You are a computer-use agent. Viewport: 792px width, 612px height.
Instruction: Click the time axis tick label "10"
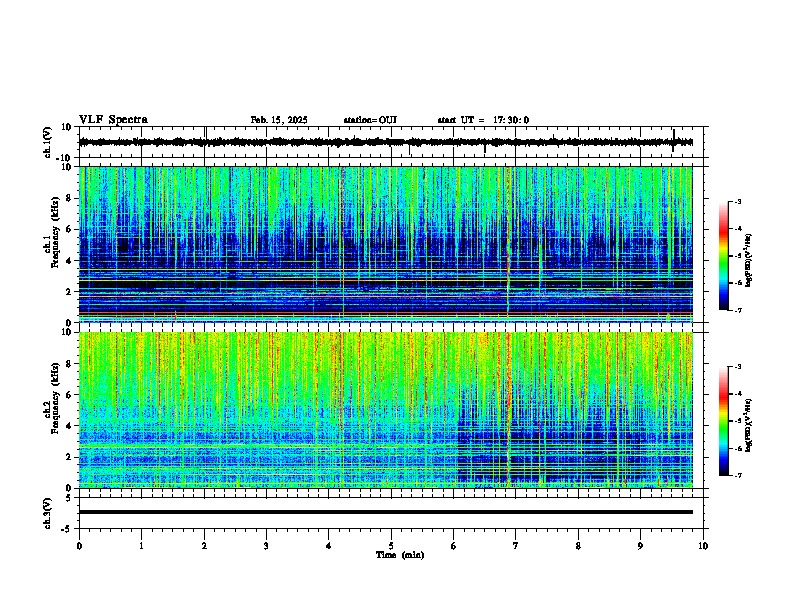point(703,546)
